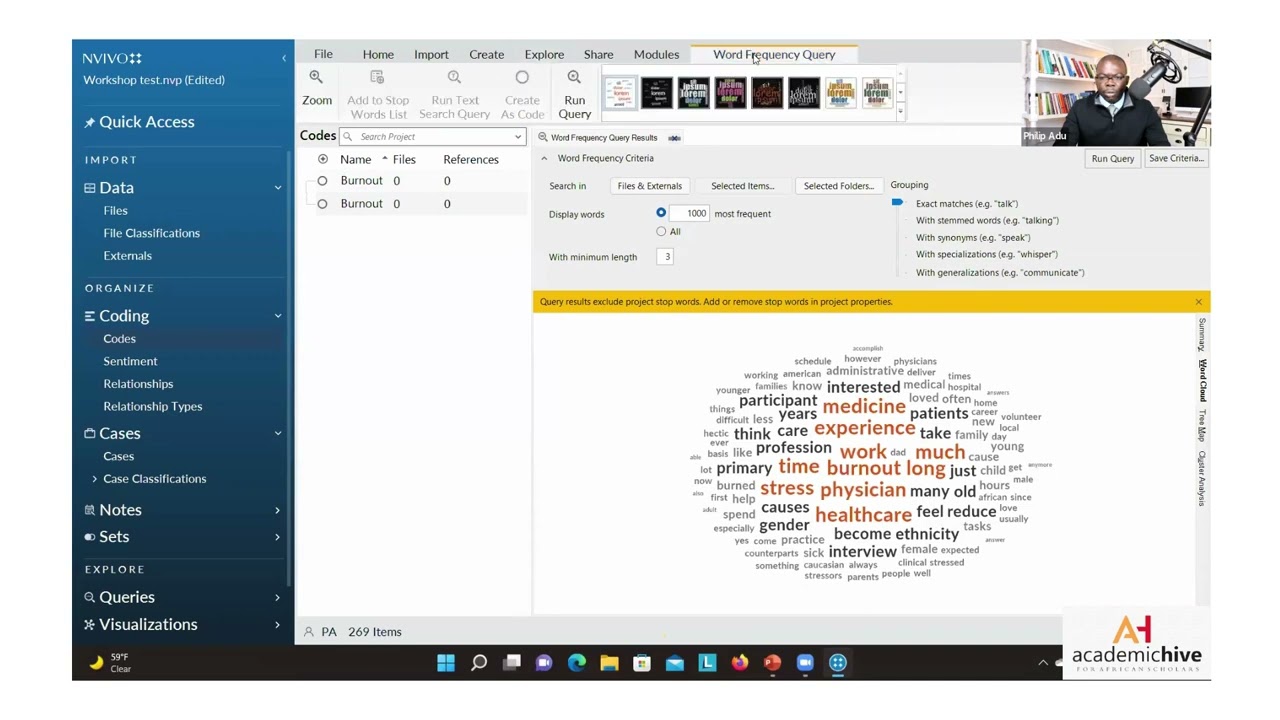Open Zoom app from the taskbar
Viewport: 1280px width, 720px height.
(x=805, y=662)
